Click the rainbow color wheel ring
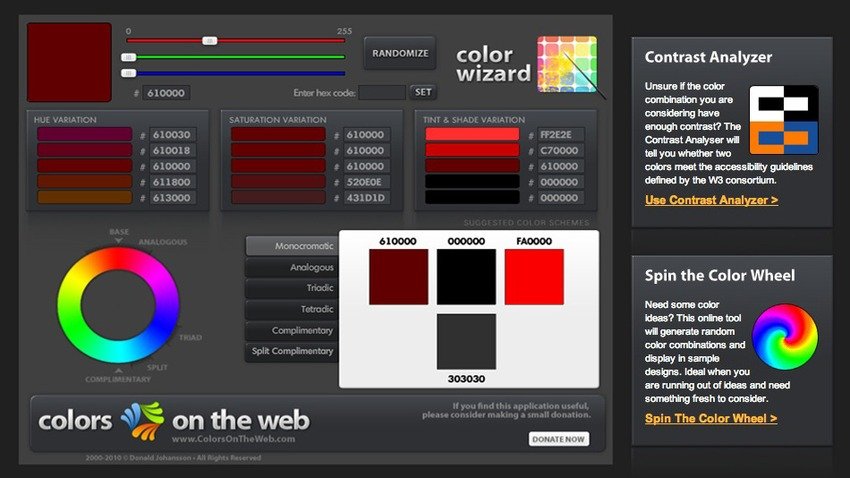Screen dimensions: 850x478 click(x=118, y=305)
